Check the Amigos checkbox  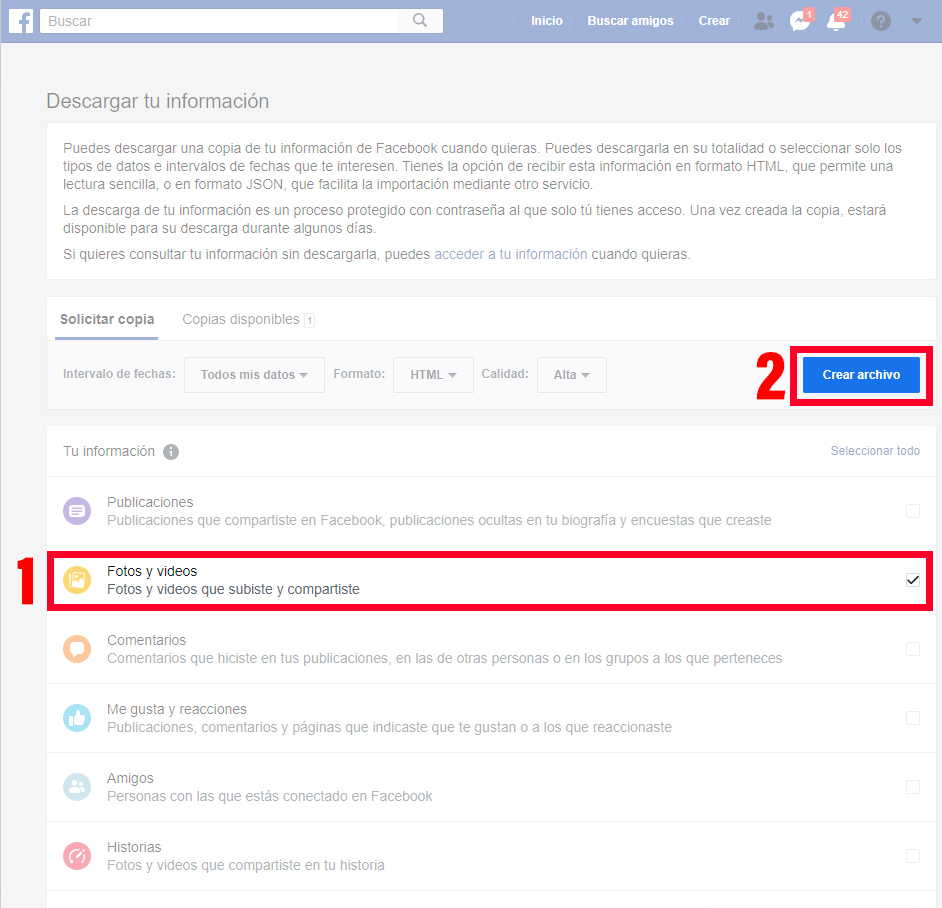(x=913, y=787)
